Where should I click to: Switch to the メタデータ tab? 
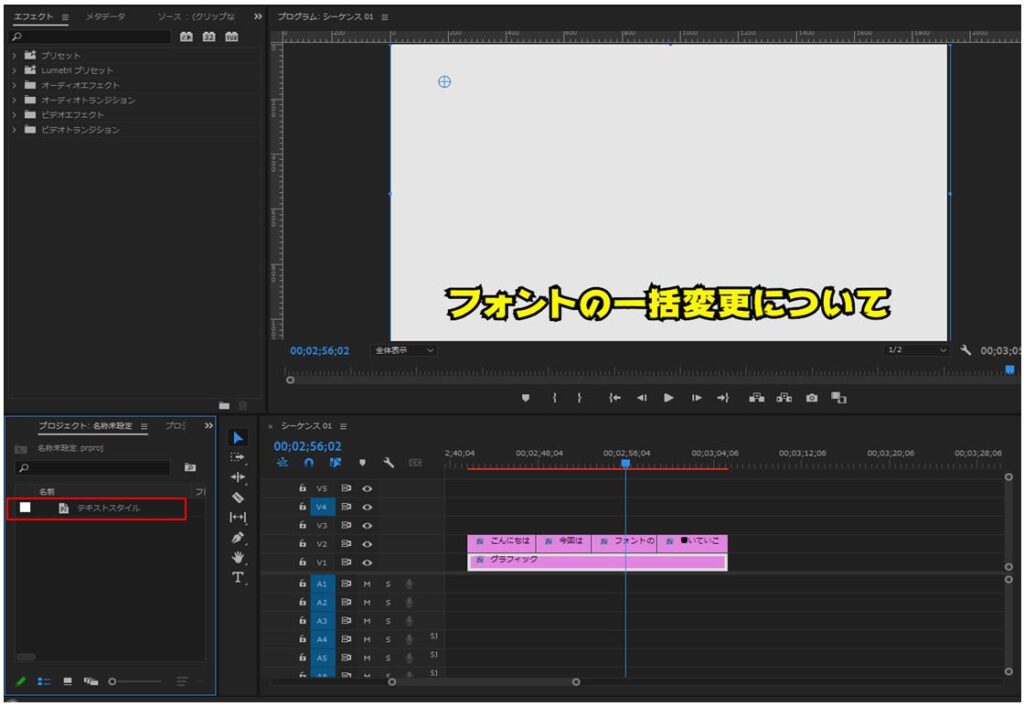click(105, 17)
